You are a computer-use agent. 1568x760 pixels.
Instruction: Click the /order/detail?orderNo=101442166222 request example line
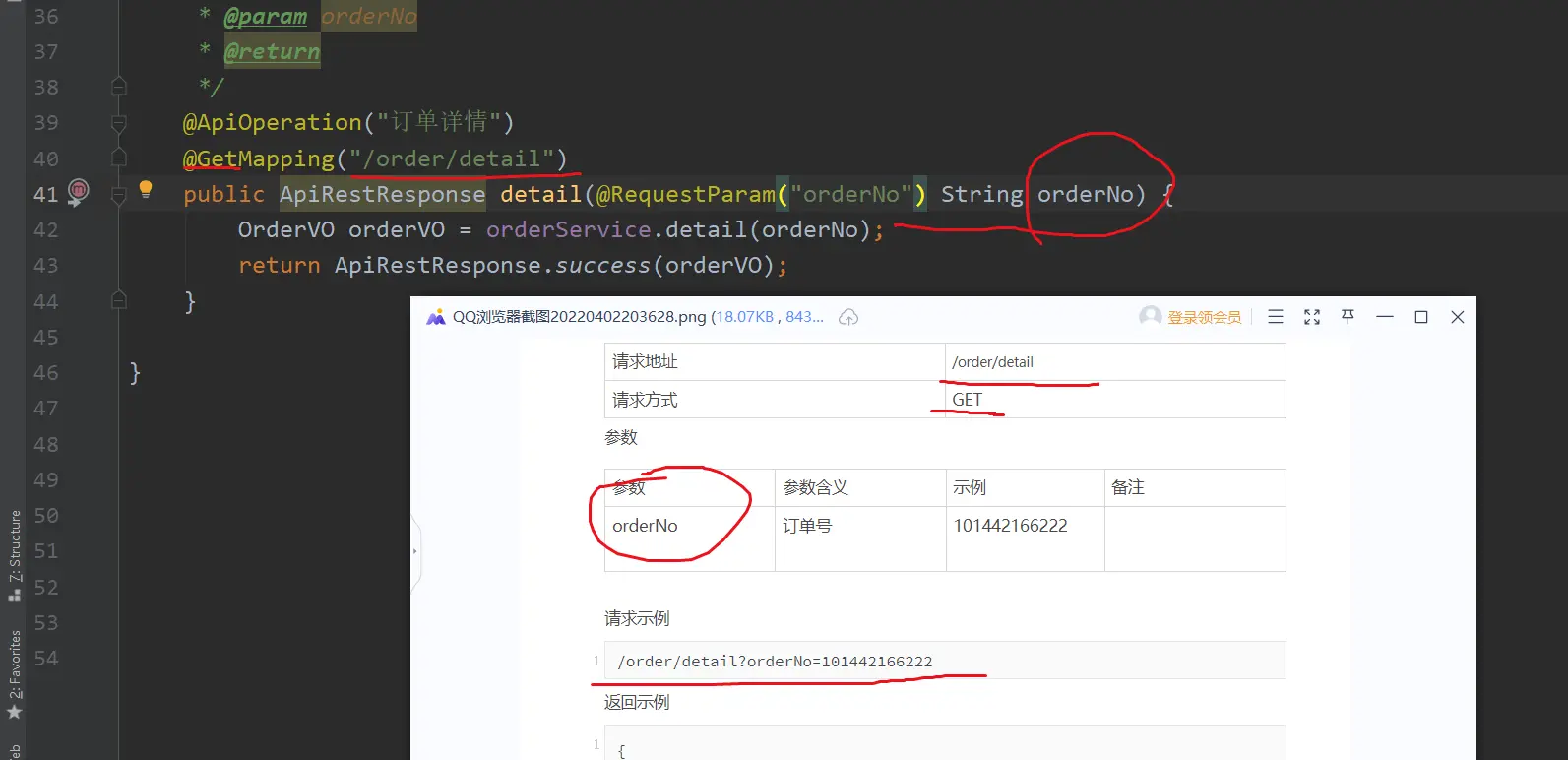coord(946,661)
